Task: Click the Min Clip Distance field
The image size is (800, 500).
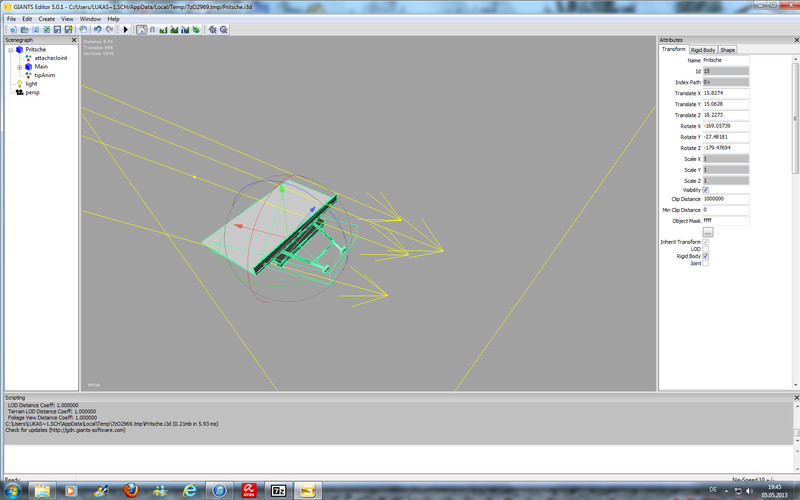Action: pos(726,210)
